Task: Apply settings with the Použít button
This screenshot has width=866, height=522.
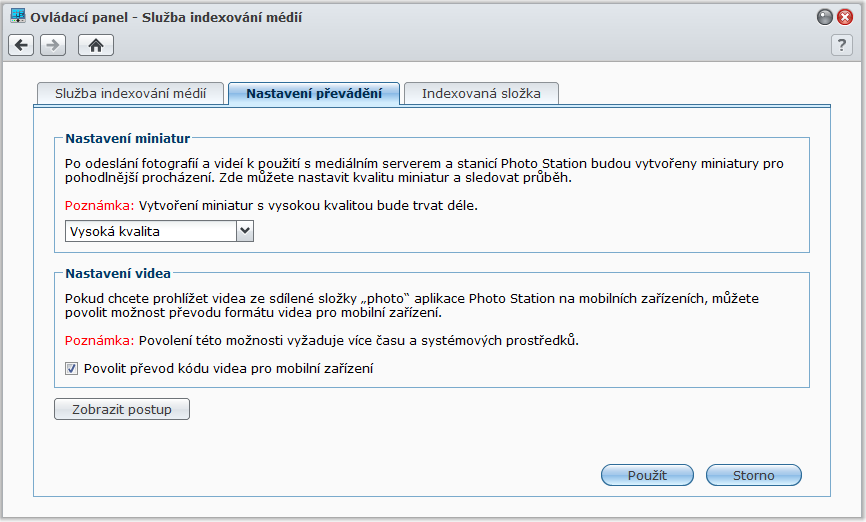Action: pos(647,475)
